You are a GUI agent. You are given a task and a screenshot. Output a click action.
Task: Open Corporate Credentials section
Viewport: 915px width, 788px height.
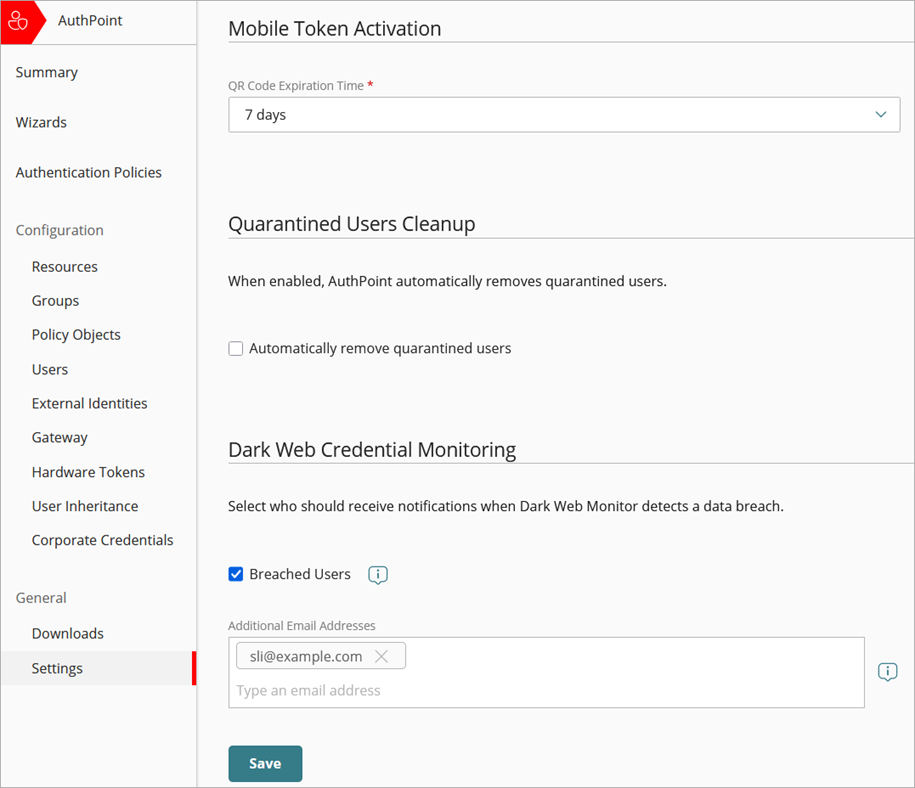(102, 540)
